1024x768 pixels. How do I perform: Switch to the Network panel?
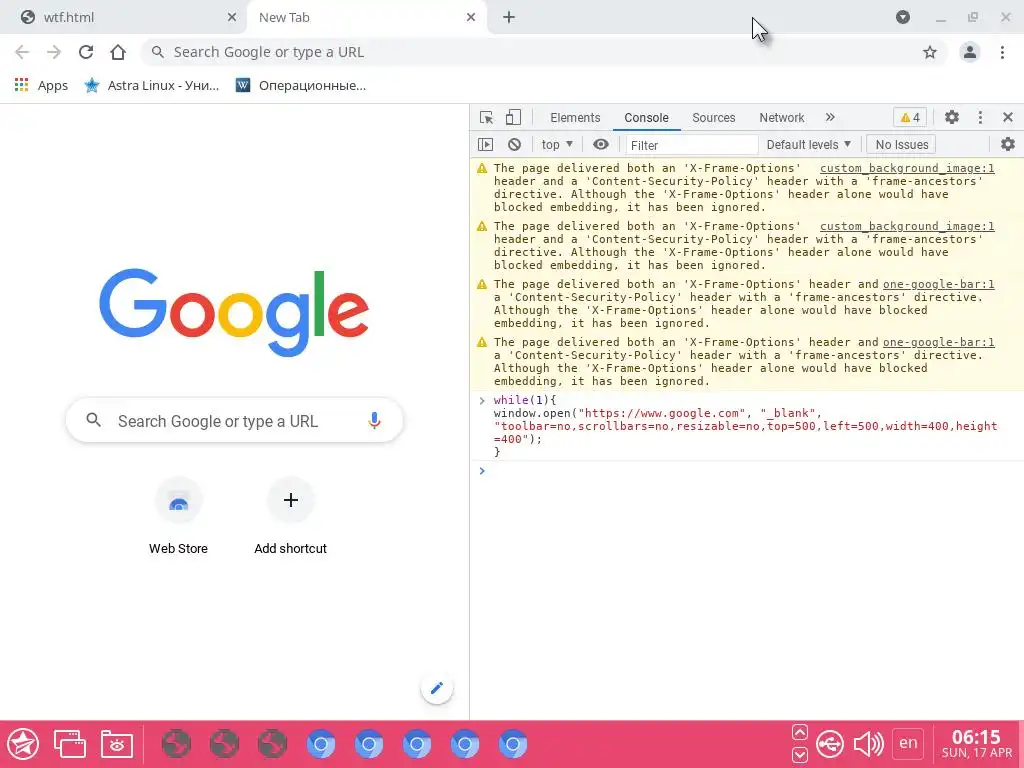click(x=781, y=118)
